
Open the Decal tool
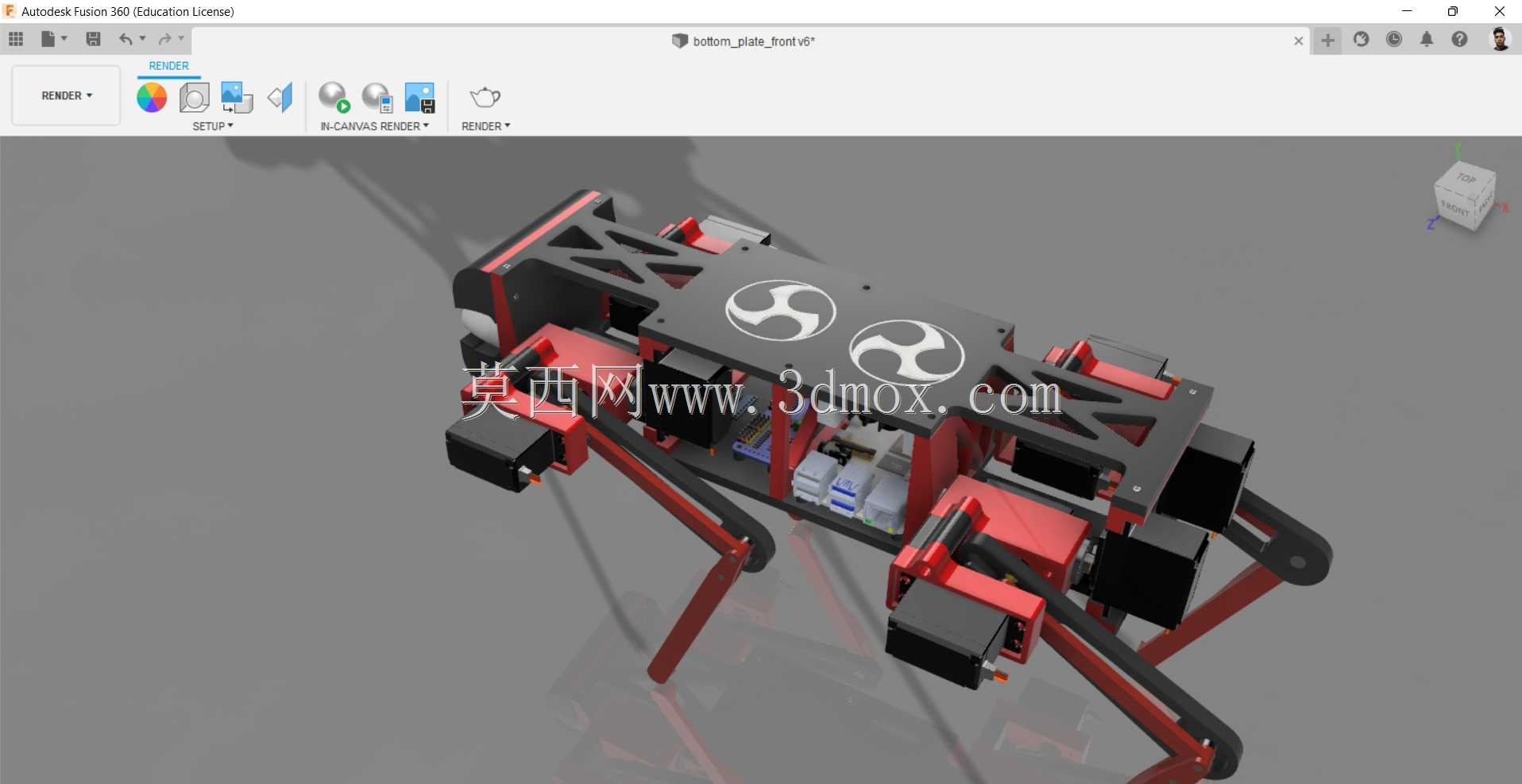click(237, 98)
